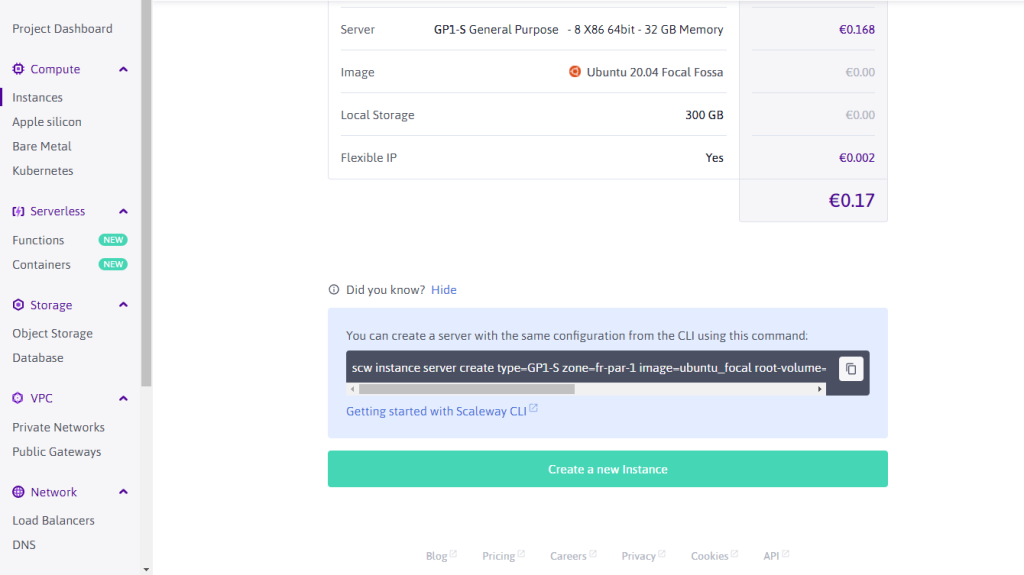Open Object Storage in the sidebar
Viewport: 1024px width, 575px height.
[x=52, y=334]
